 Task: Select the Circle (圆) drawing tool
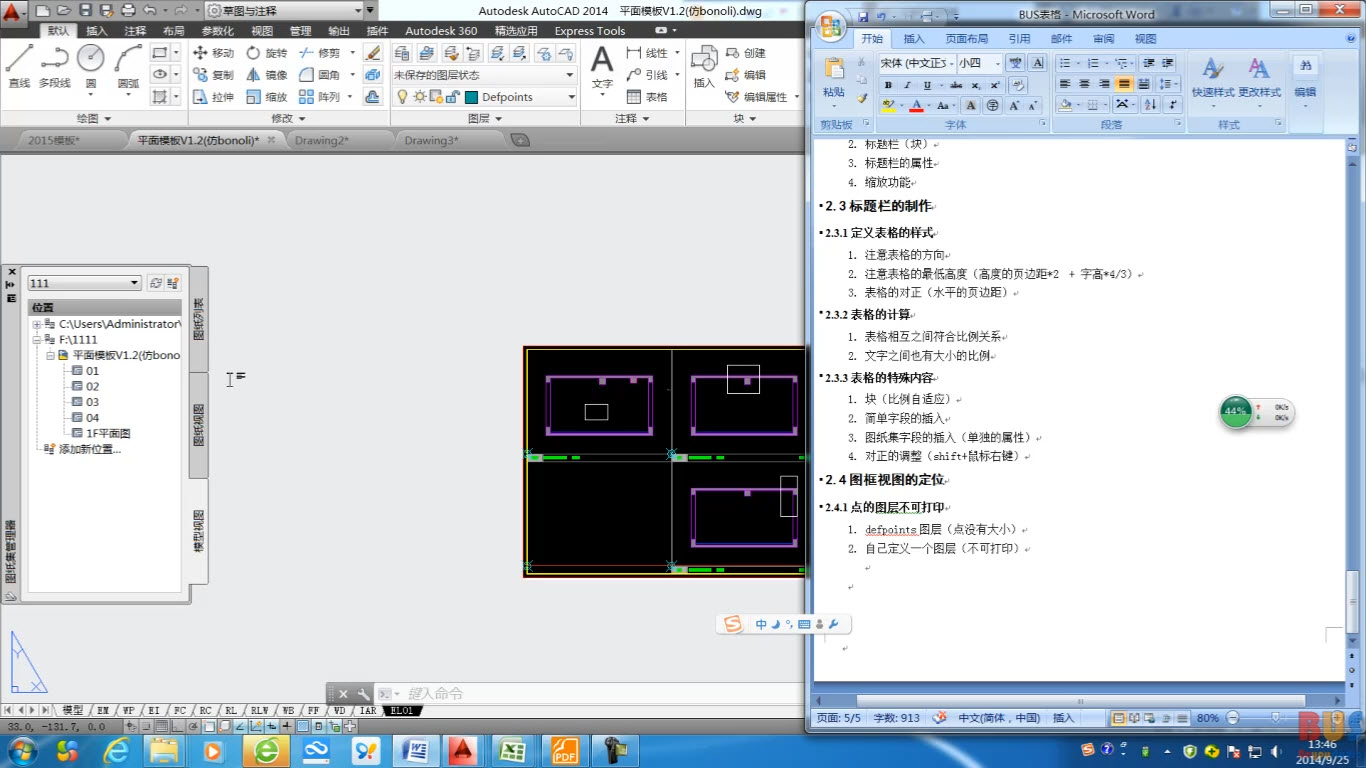pos(91,66)
